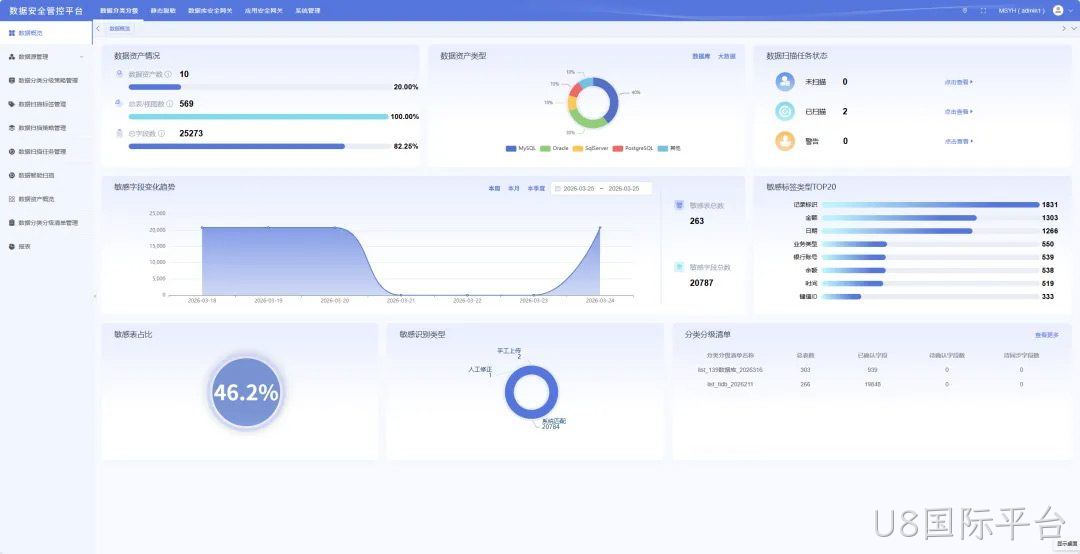Click the MSYH (admin1) username
Viewport: 1080px width, 554px height.
click(x=1022, y=10)
